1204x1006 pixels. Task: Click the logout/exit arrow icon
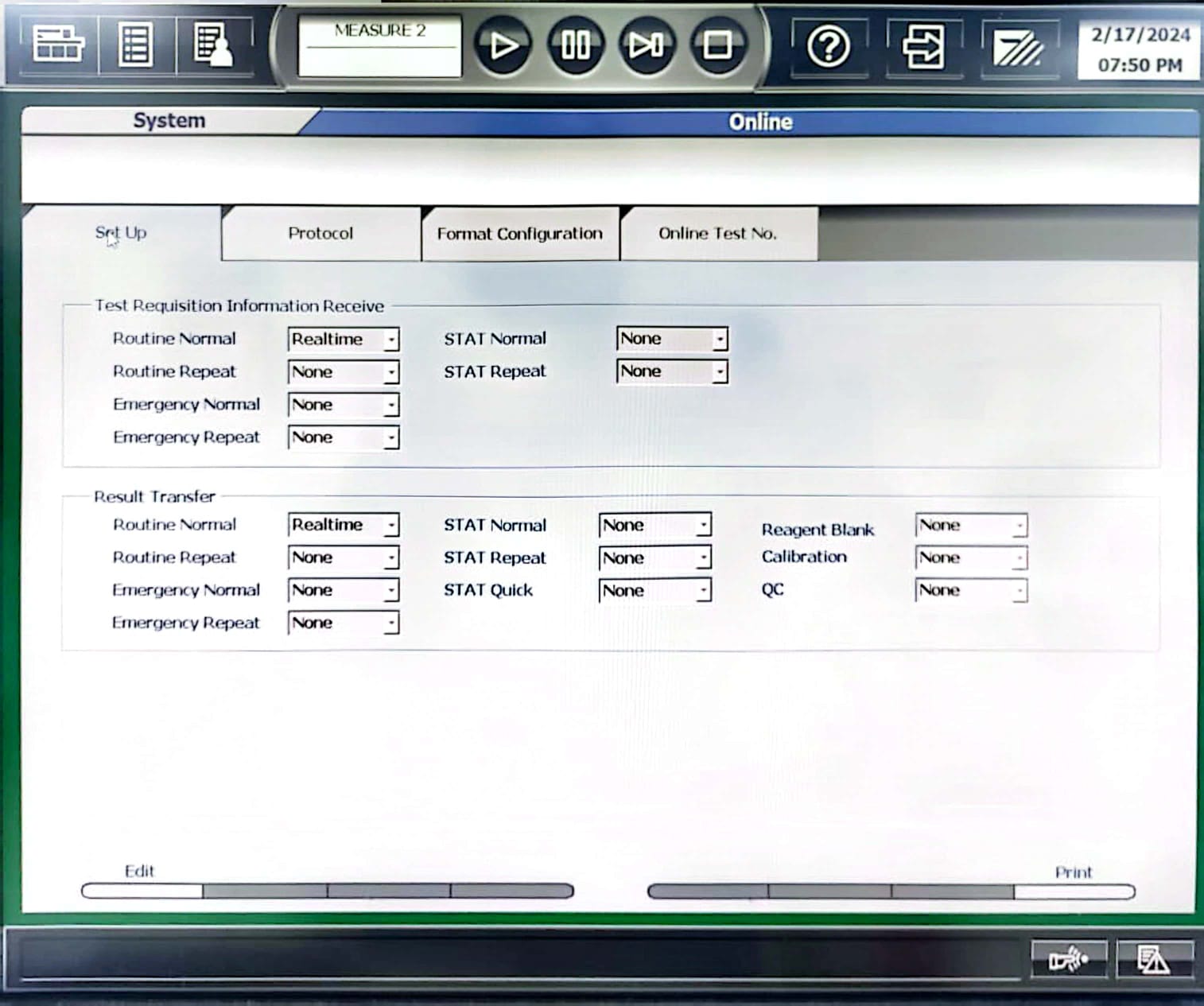click(x=922, y=47)
